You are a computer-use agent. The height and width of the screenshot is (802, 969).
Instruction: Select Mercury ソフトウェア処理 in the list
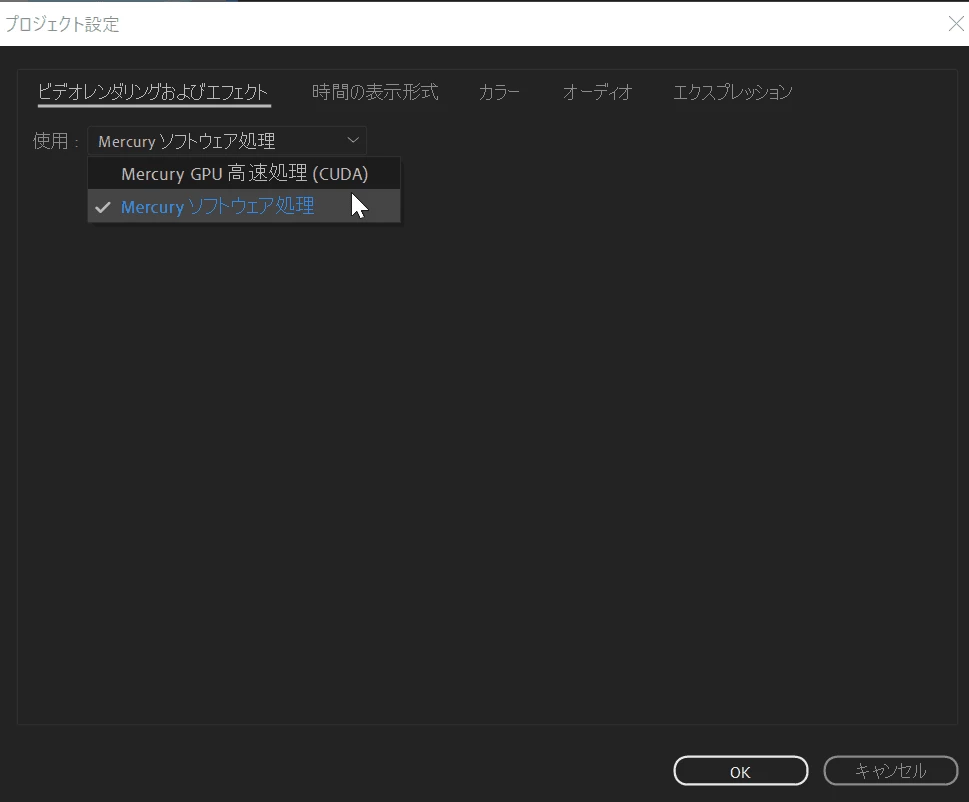click(244, 206)
